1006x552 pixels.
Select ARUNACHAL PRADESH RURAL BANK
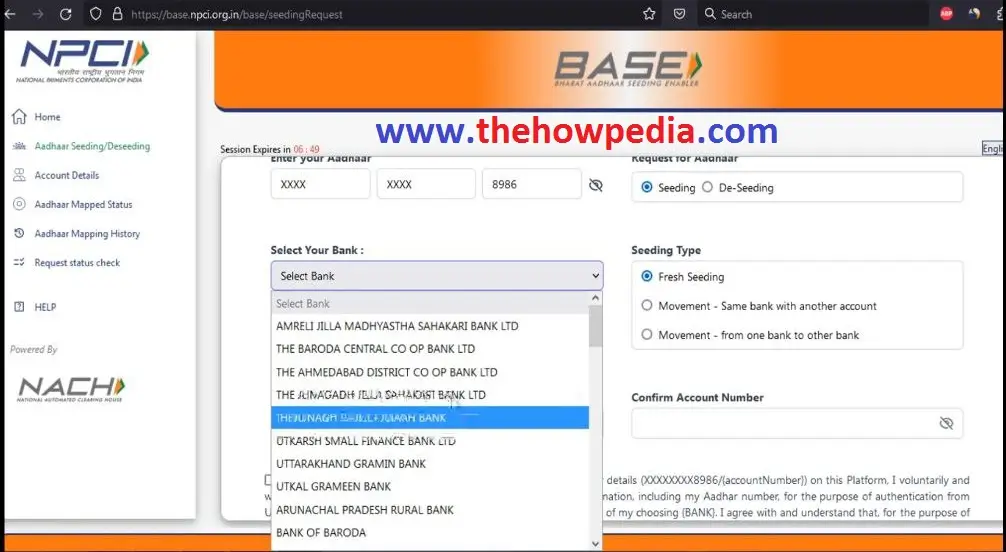click(430, 510)
